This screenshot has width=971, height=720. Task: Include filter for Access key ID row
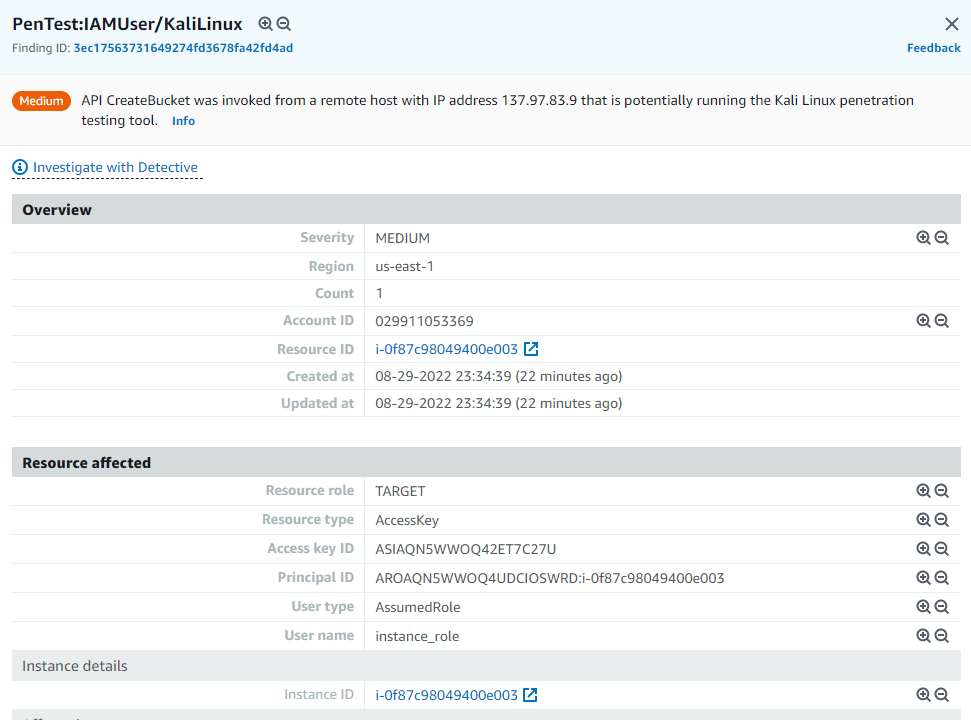[x=923, y=549]
